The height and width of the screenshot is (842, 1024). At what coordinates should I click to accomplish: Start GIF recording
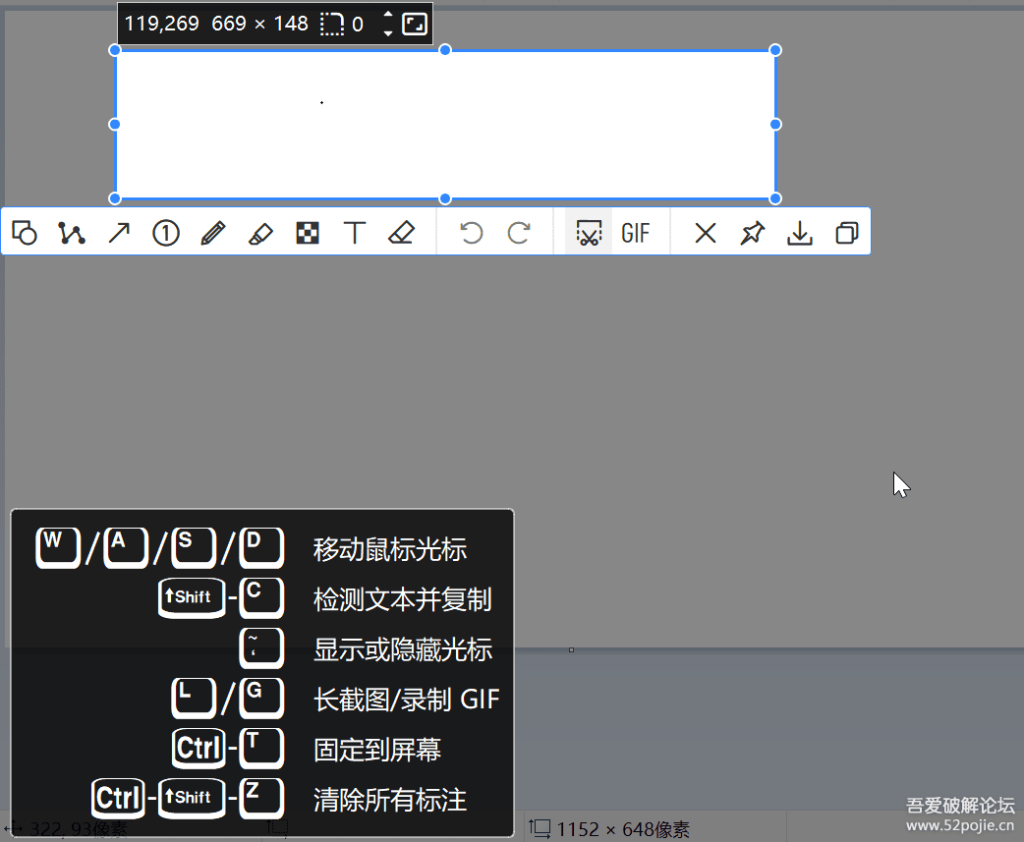tap(635, 233)
